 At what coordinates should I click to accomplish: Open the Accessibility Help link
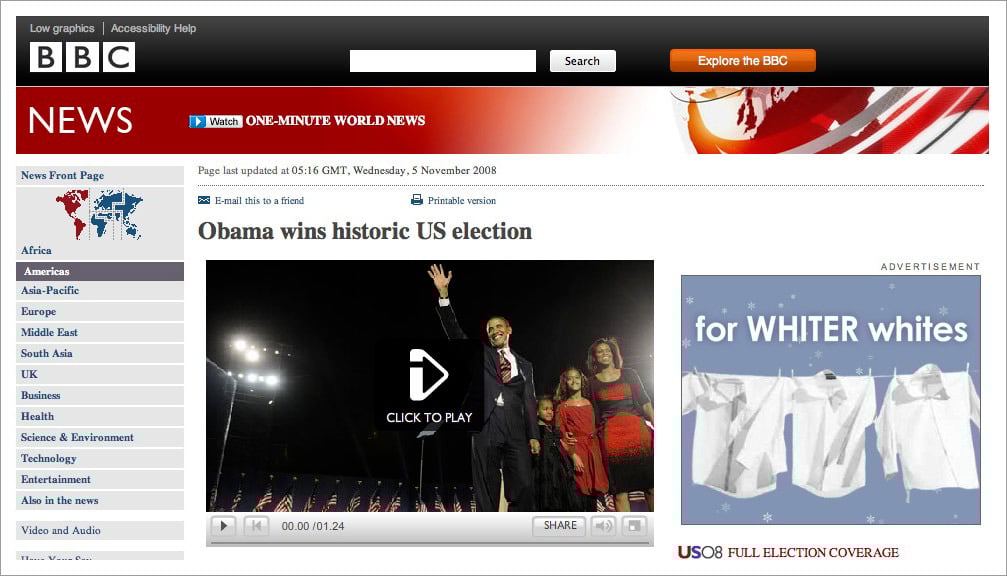coord(153,28)
